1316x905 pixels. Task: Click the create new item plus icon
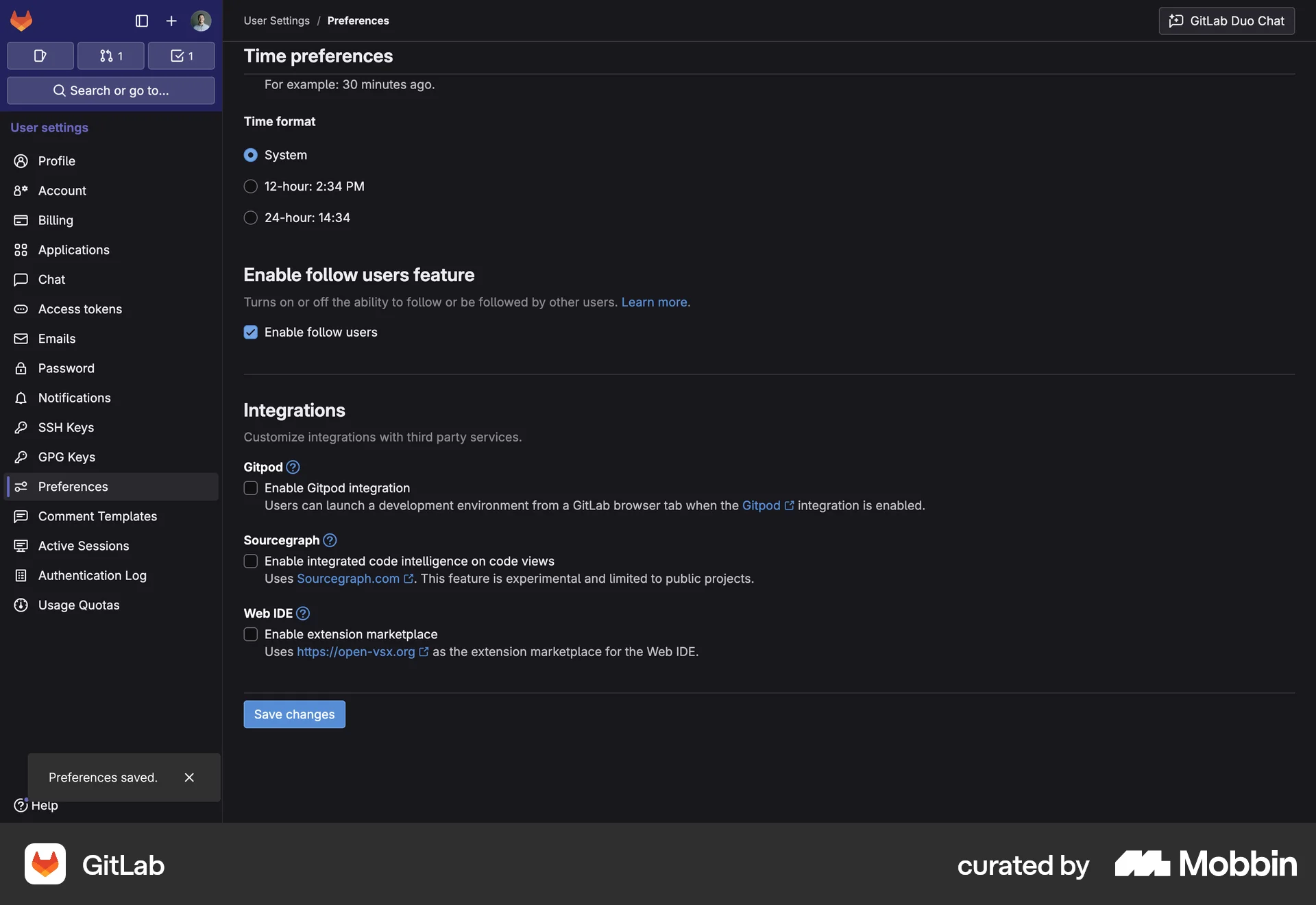171,21
